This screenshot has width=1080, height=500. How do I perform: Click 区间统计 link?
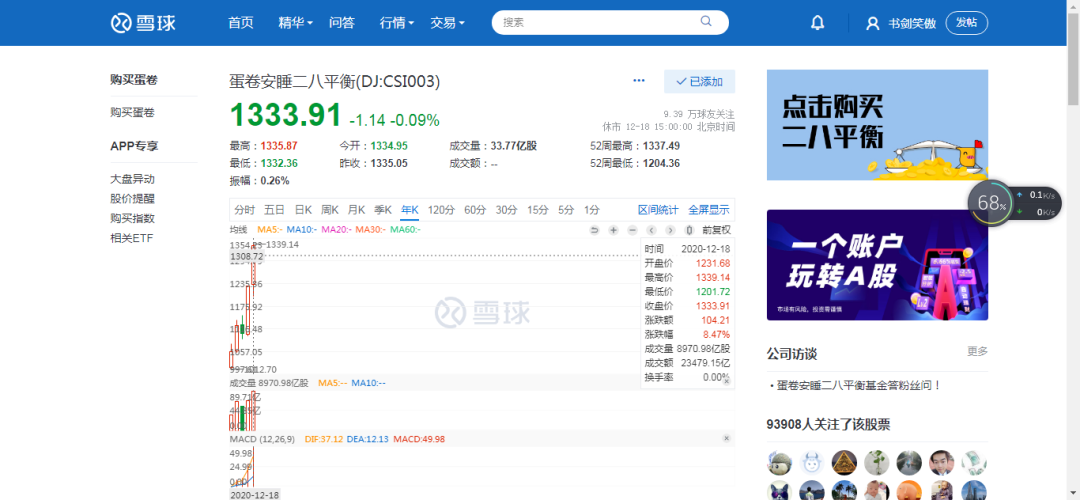point(658,210)
